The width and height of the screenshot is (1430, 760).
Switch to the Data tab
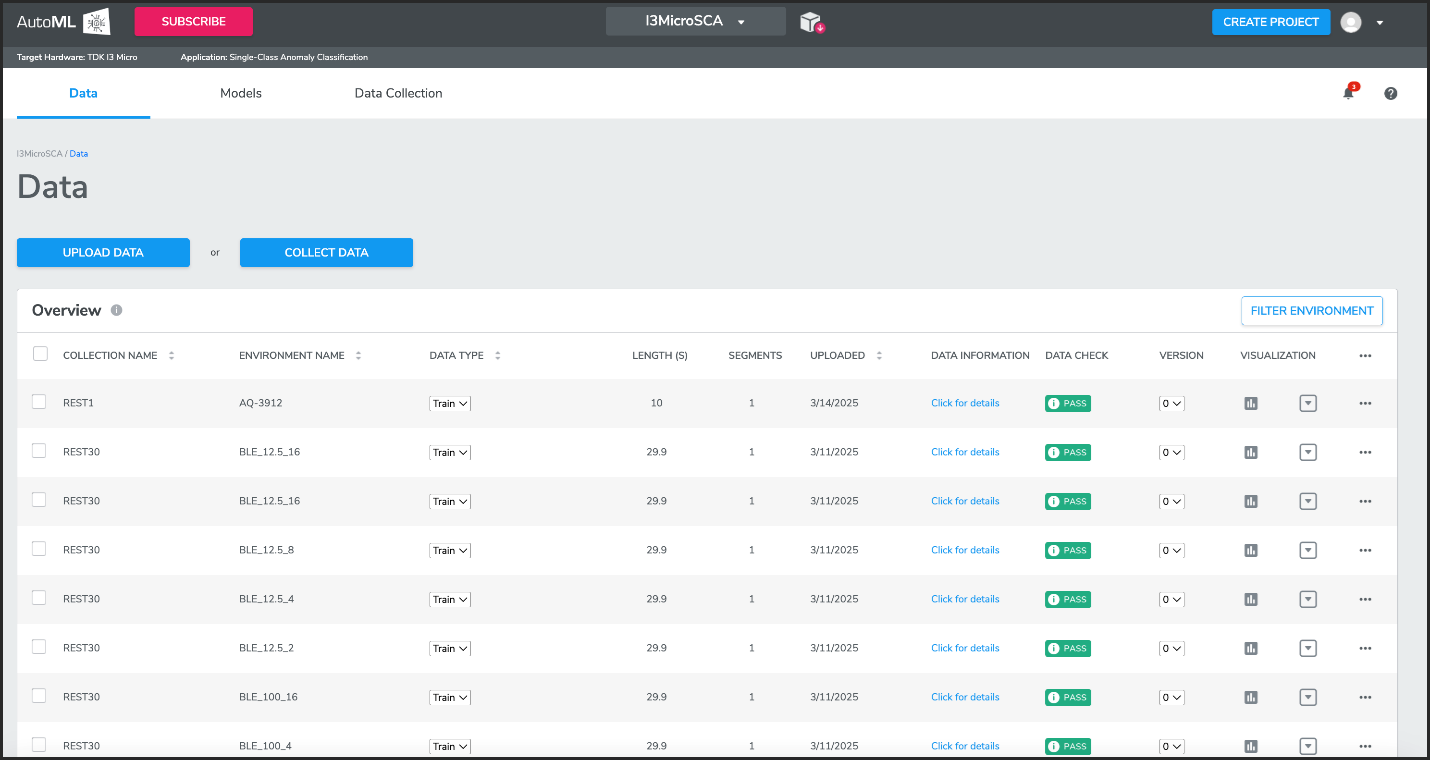tap(83, 93)
